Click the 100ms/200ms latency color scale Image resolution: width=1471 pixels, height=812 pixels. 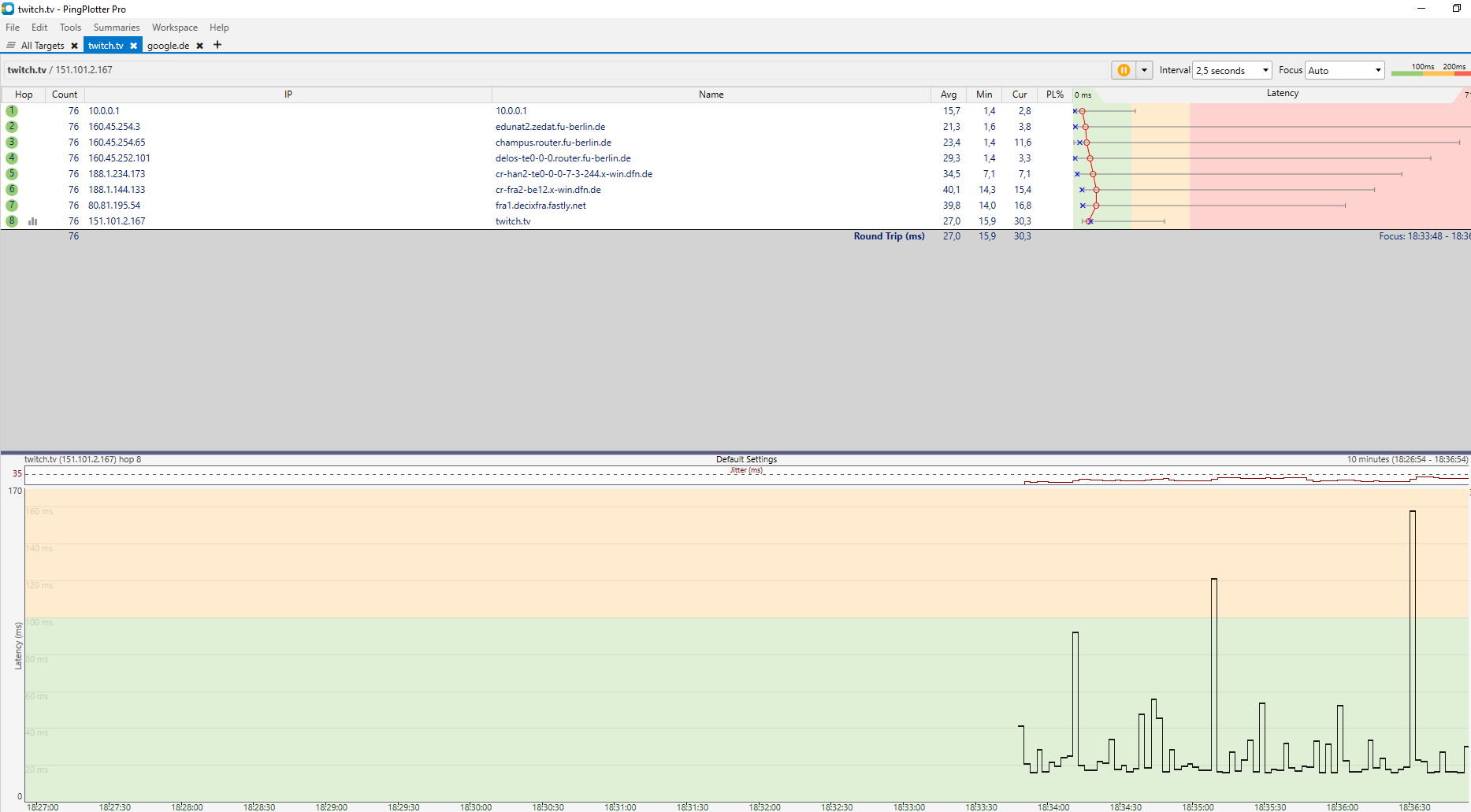pyautogui.click(x=1430, y=69)
